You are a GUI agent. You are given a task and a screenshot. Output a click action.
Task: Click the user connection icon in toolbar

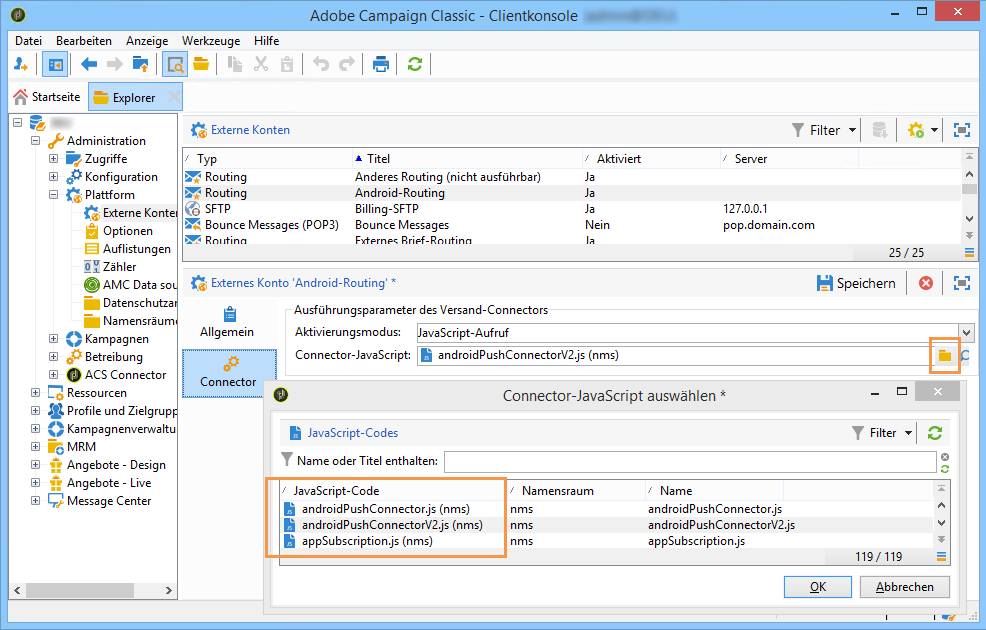[21, 64]
